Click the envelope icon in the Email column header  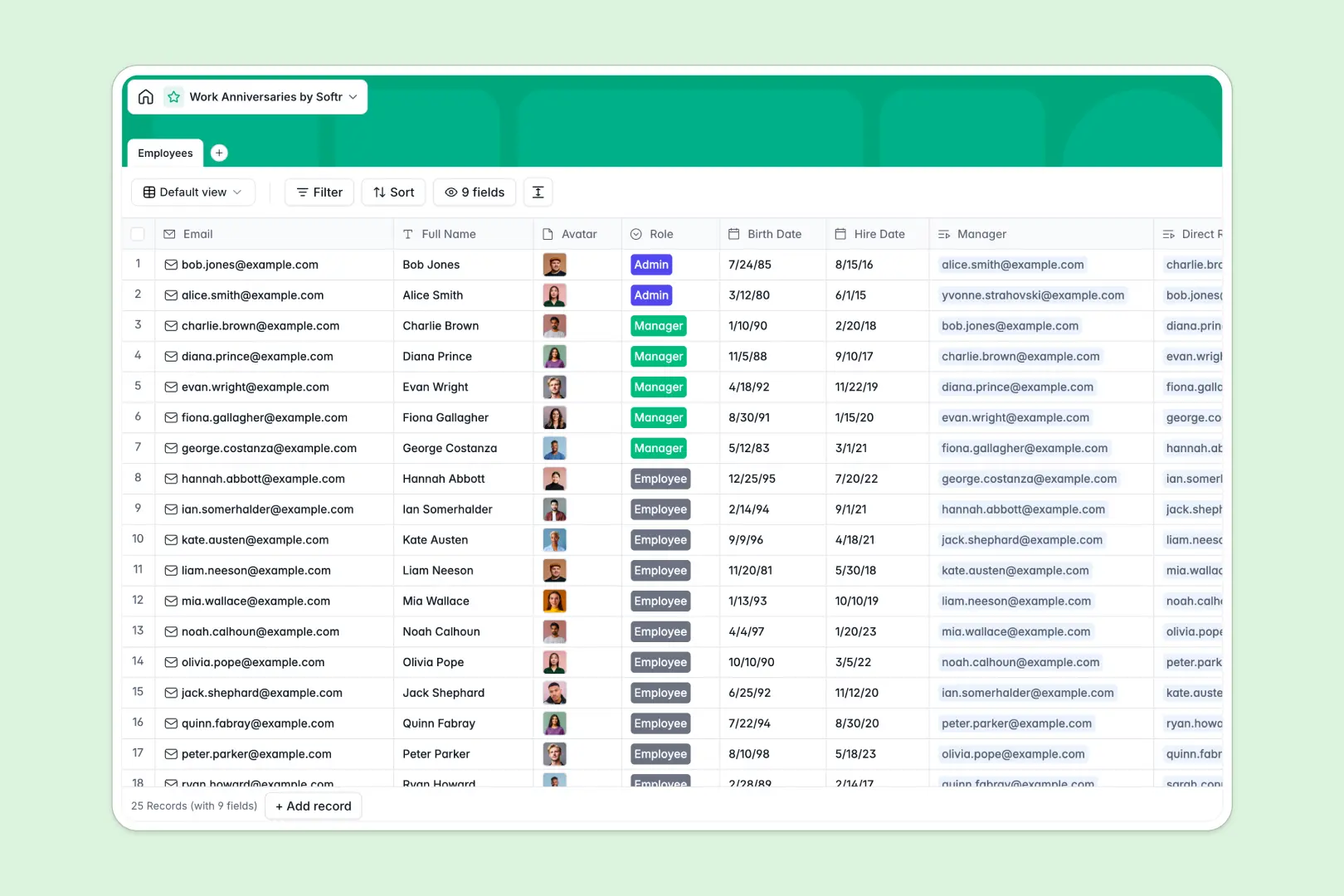(x=169, y=233)
